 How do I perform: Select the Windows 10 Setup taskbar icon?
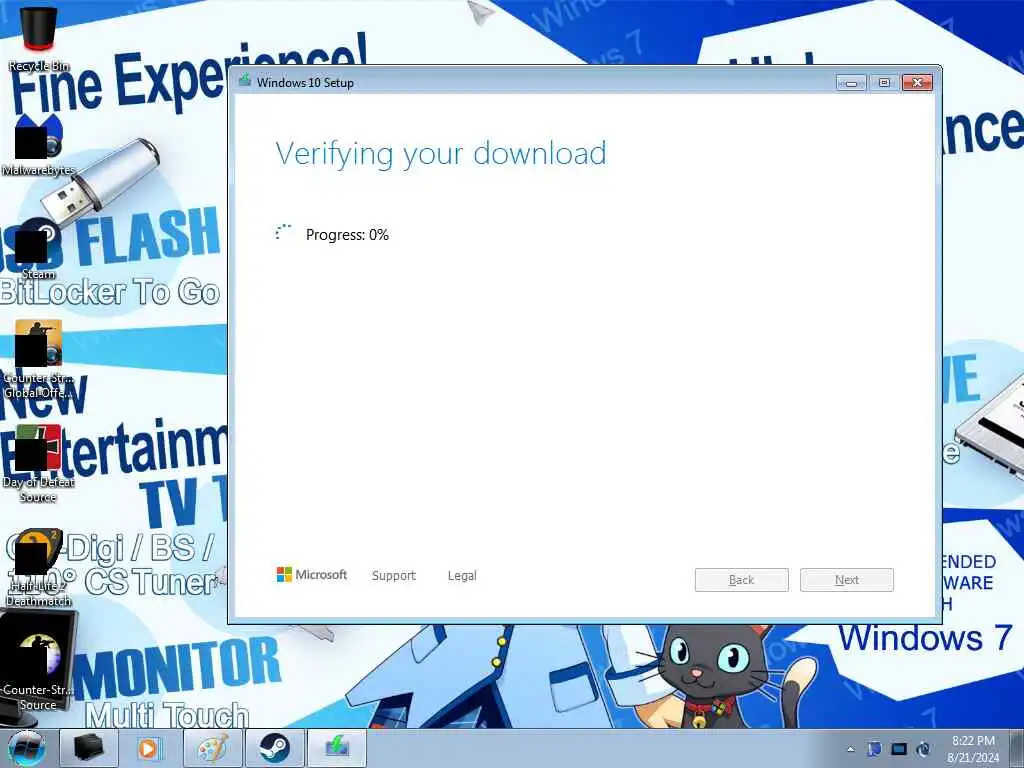[337, 748]
